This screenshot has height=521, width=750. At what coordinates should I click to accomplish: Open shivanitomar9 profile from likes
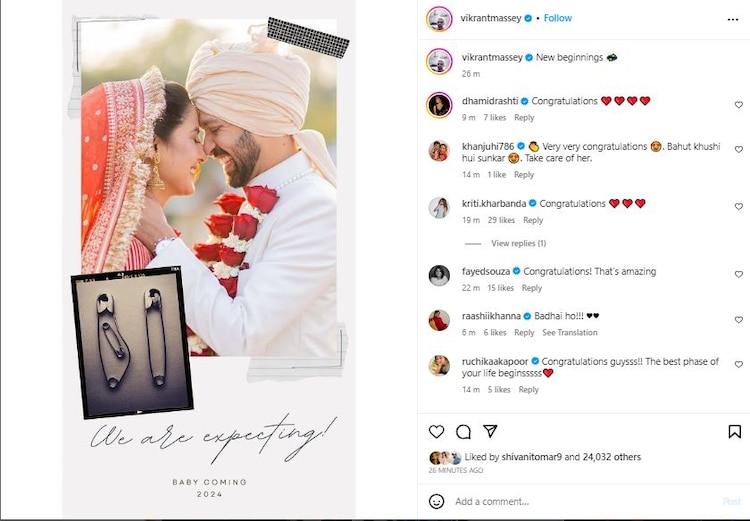[531, 457]
